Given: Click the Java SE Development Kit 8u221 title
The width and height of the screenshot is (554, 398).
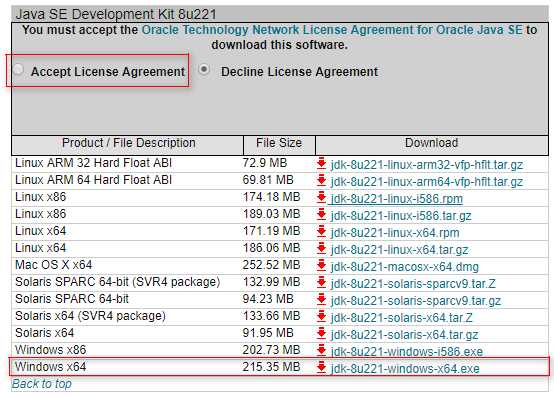Looking at the screenshot, I should coord(116,14).
